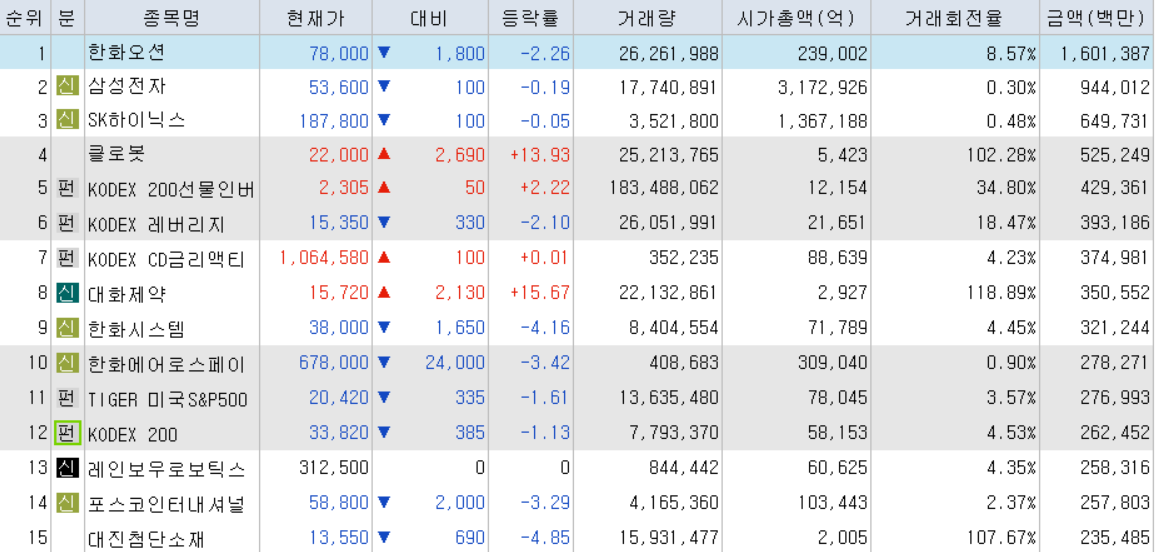Select the 레인보우로보틱스 stock name
1155x552 pixels.
tap(166, 468)
